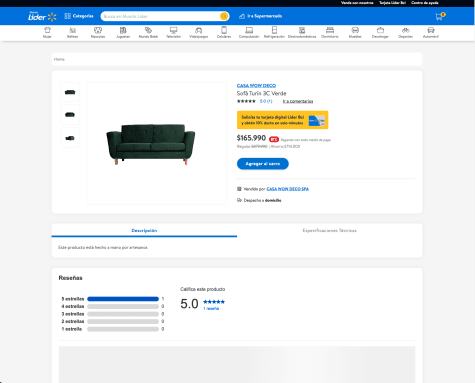Click the black rating stars under the title

pos(246,101)
